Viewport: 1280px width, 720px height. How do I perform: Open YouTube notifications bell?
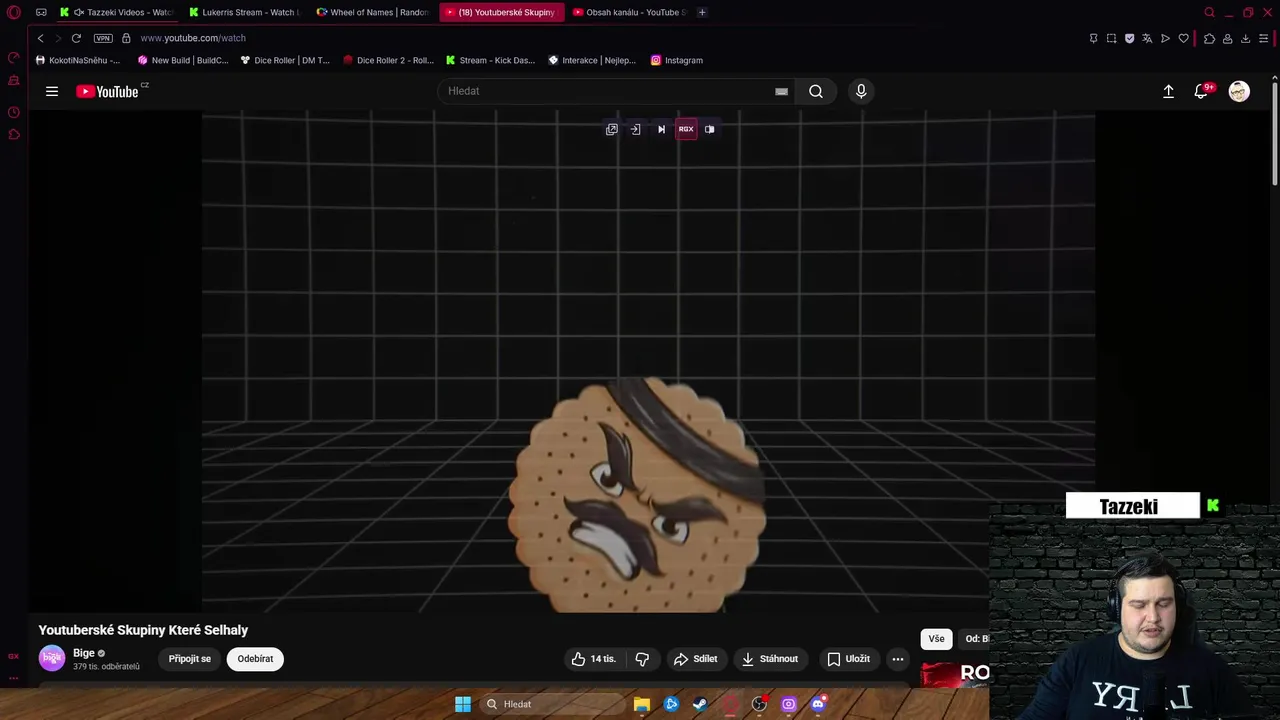[x=1202, y=91]
